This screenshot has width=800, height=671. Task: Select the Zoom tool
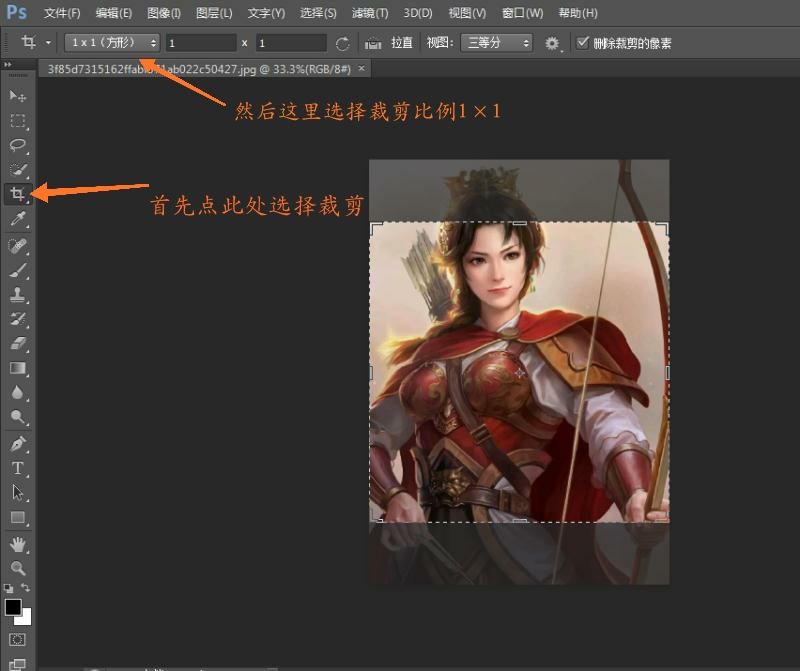(x=17, y=568)
